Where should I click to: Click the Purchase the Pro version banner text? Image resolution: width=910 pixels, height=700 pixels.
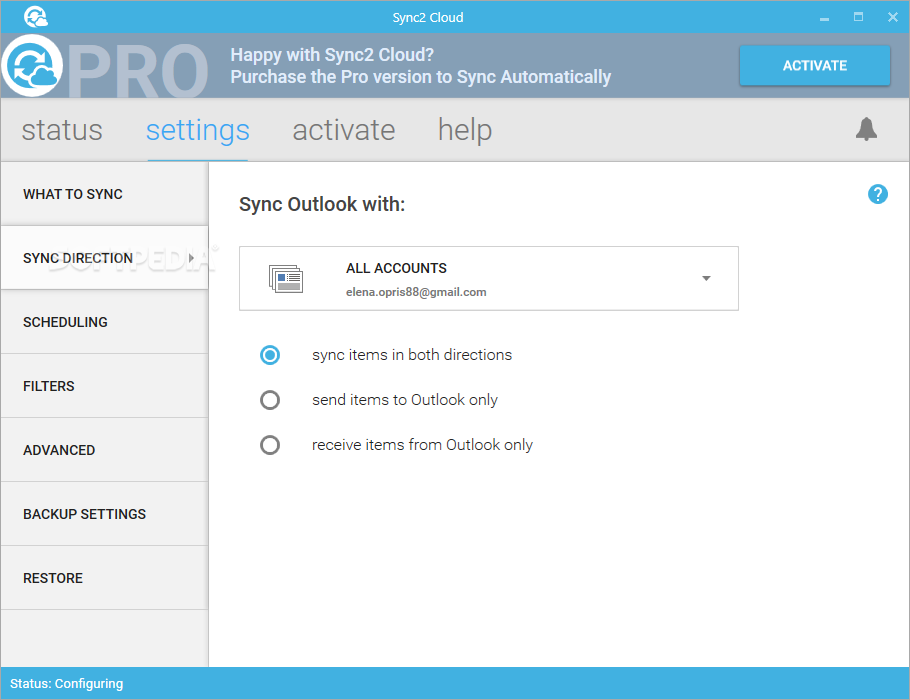pos(420,77)
